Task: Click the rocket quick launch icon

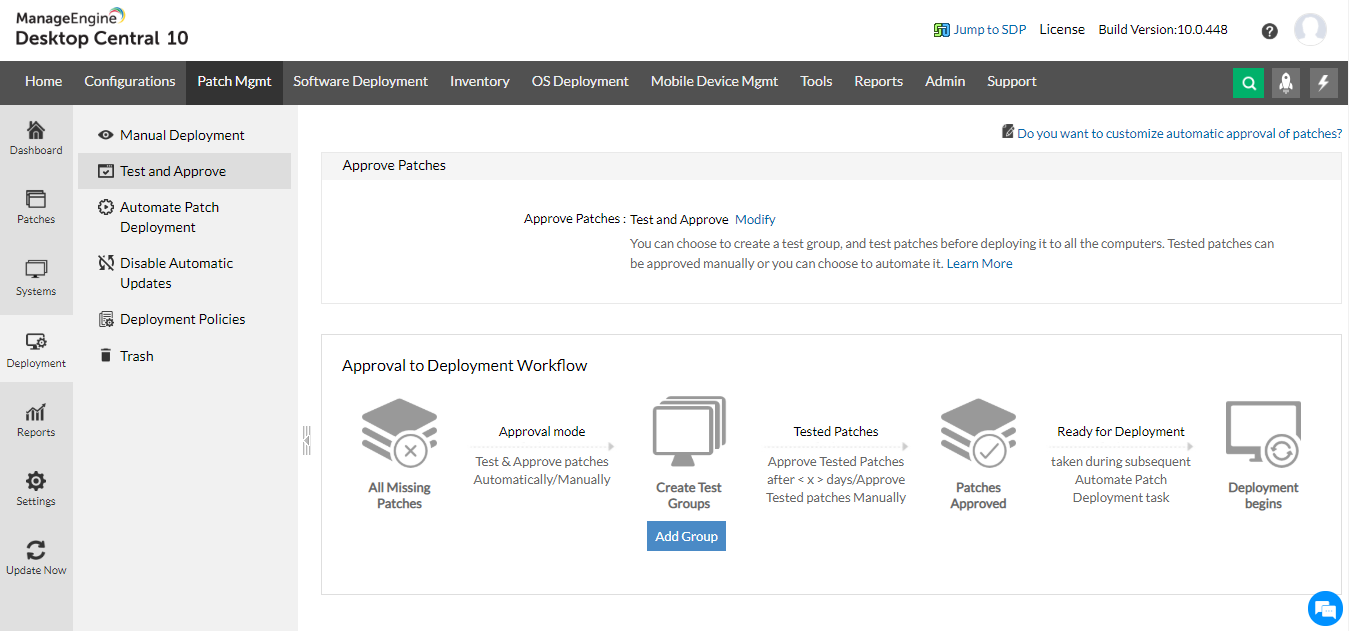Action: [1286, 83]
